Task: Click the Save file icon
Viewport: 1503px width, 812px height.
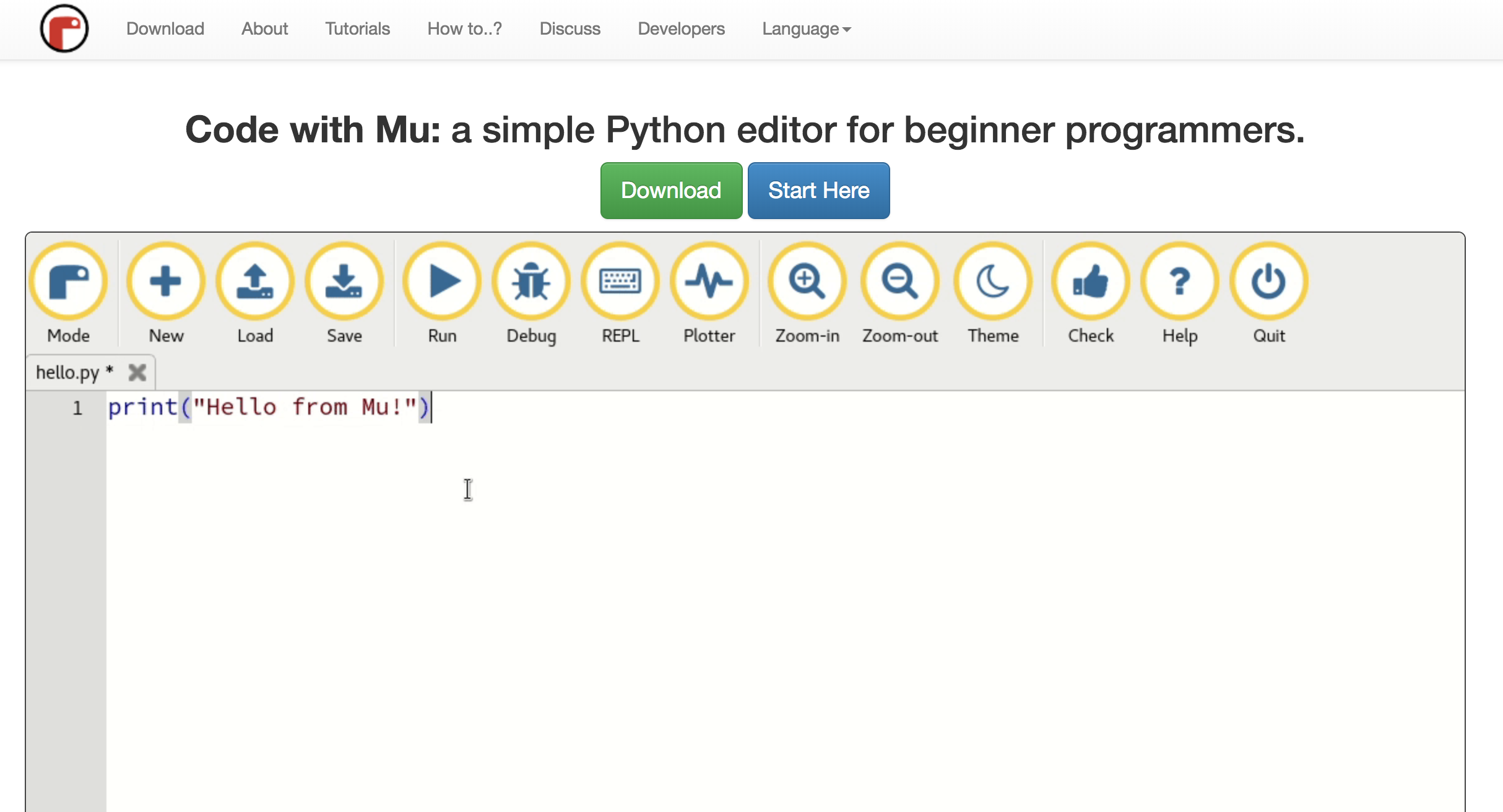Action: [344, 282]
